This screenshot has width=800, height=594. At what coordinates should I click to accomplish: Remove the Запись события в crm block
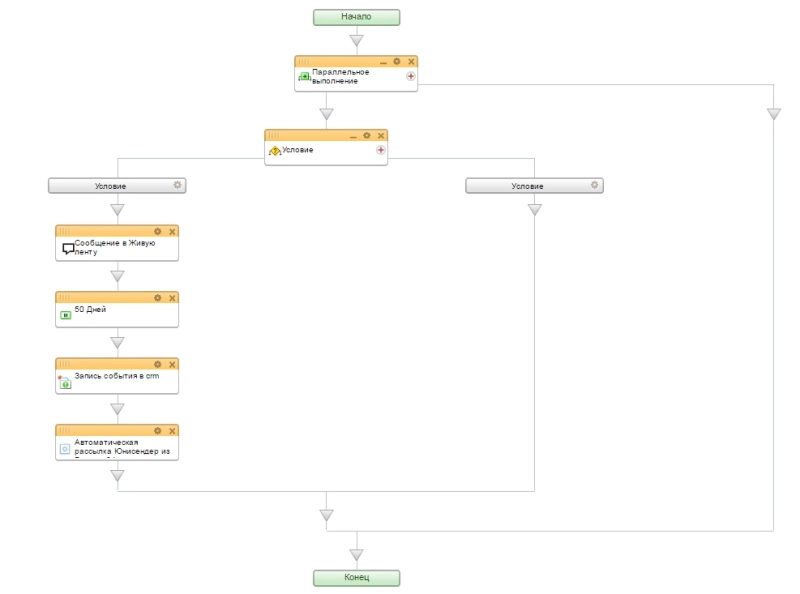172,364
